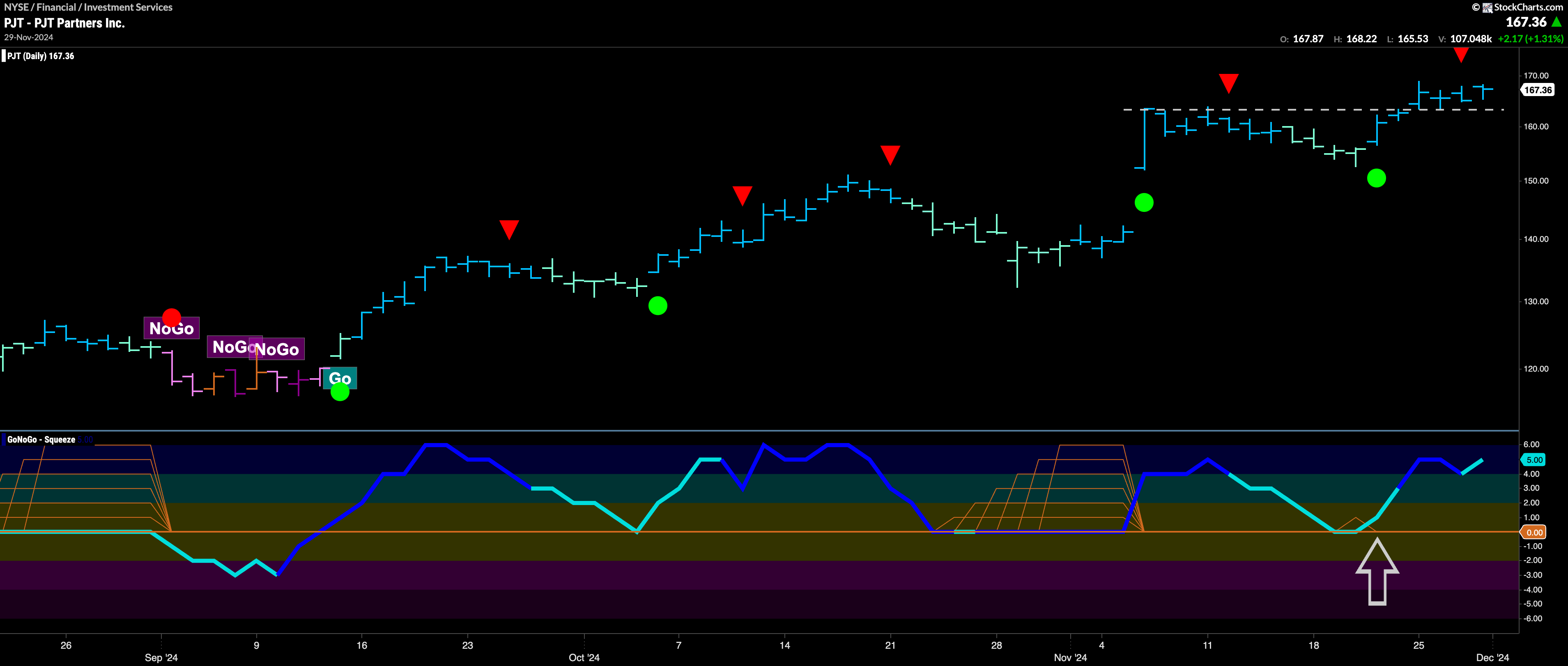The image size is (1568, 666).
Task: Click the 26 date label at the axis start
Action: 66,645
